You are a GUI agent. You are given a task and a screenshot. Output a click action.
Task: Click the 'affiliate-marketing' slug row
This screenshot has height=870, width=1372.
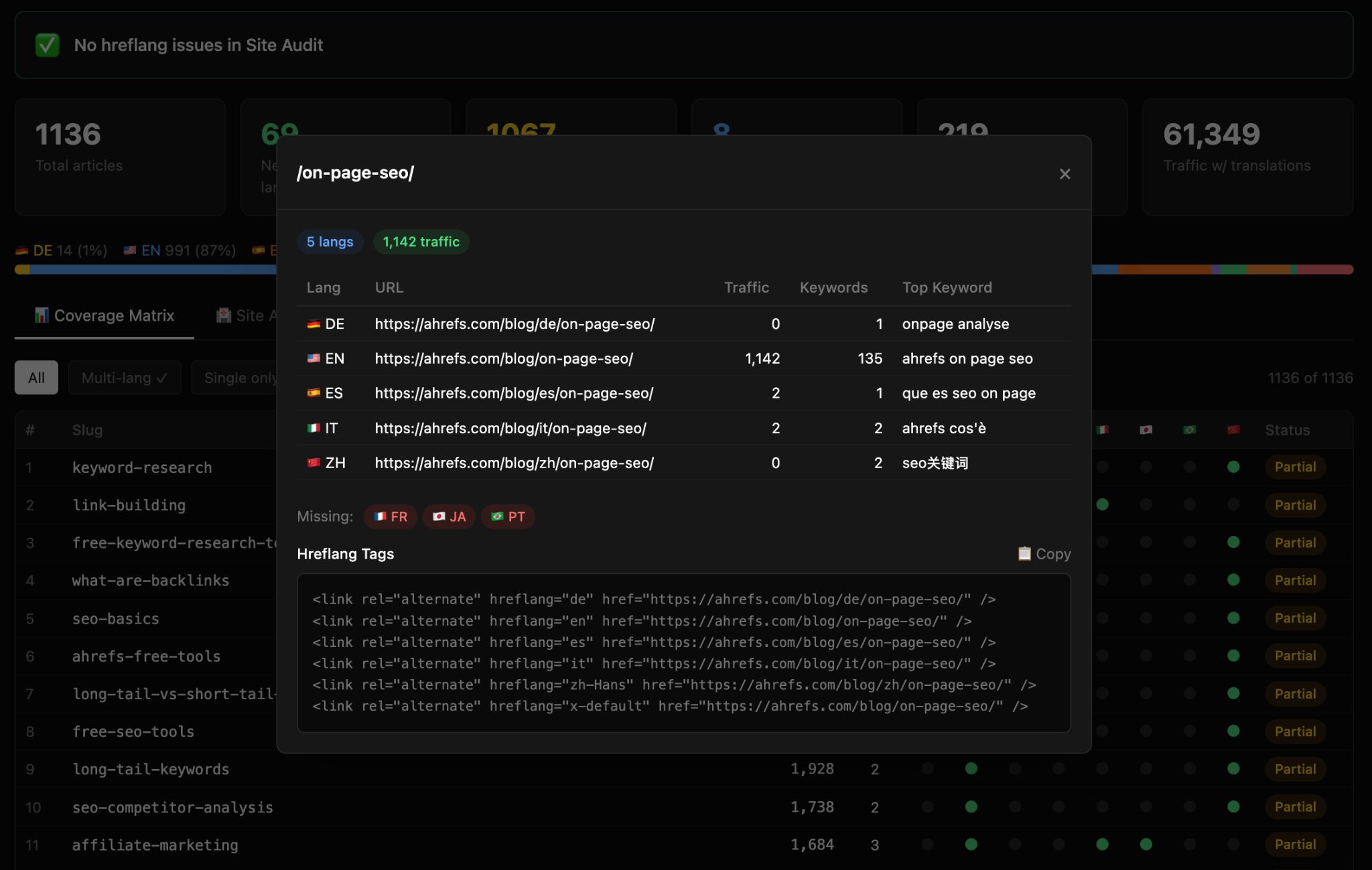155,845
